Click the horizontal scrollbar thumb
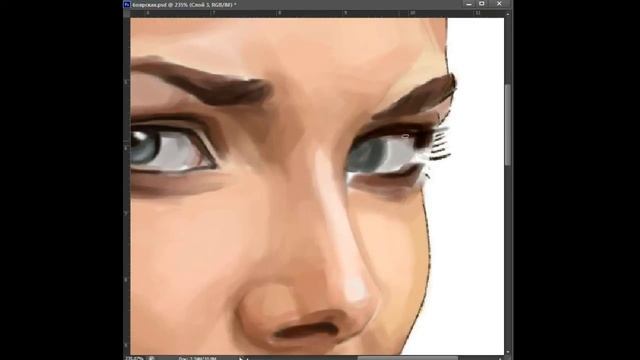Image resolution: width=640 pixels, height=360 pixels. [x=407, y=358]
